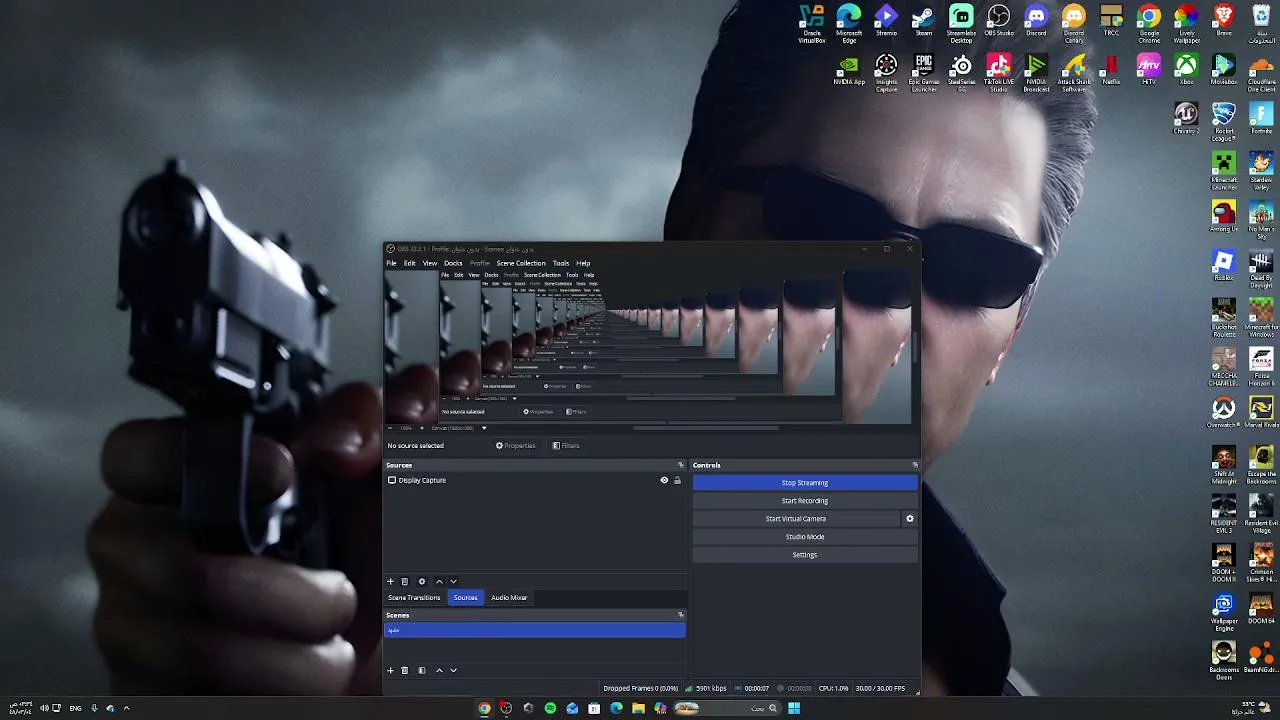This screenshot has height=720, width=1280.
Task: Expand the preview scaling dropdown arrow
Action: (x=484, y=428)
